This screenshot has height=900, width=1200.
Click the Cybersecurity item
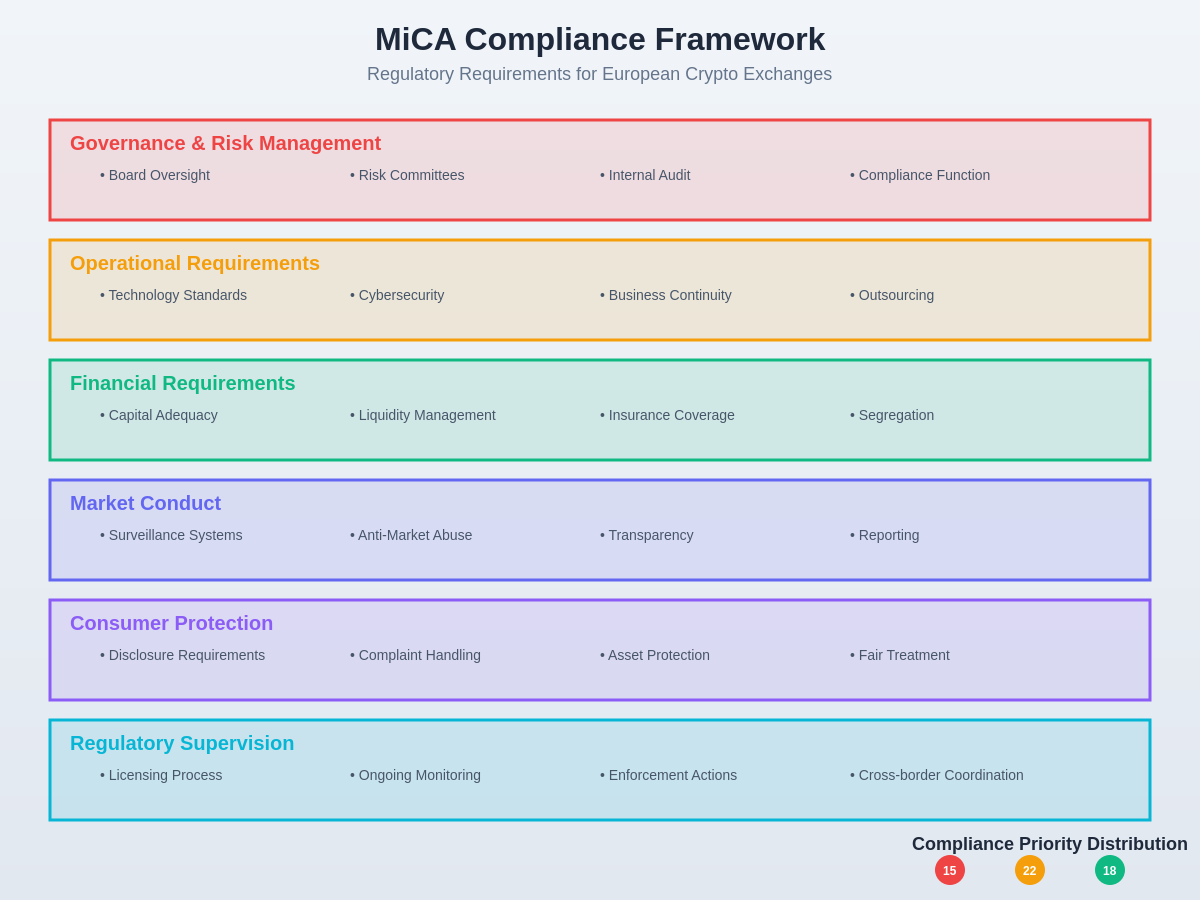(397, 295)
